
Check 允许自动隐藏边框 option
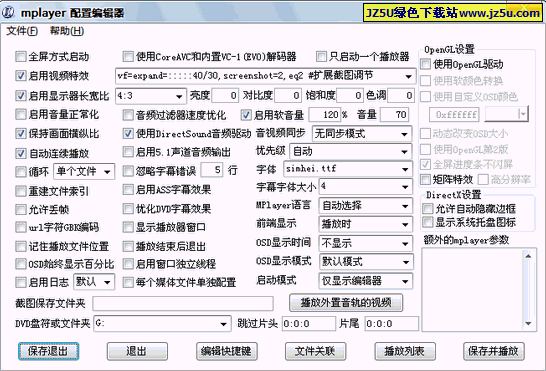(x=427, y=209)
